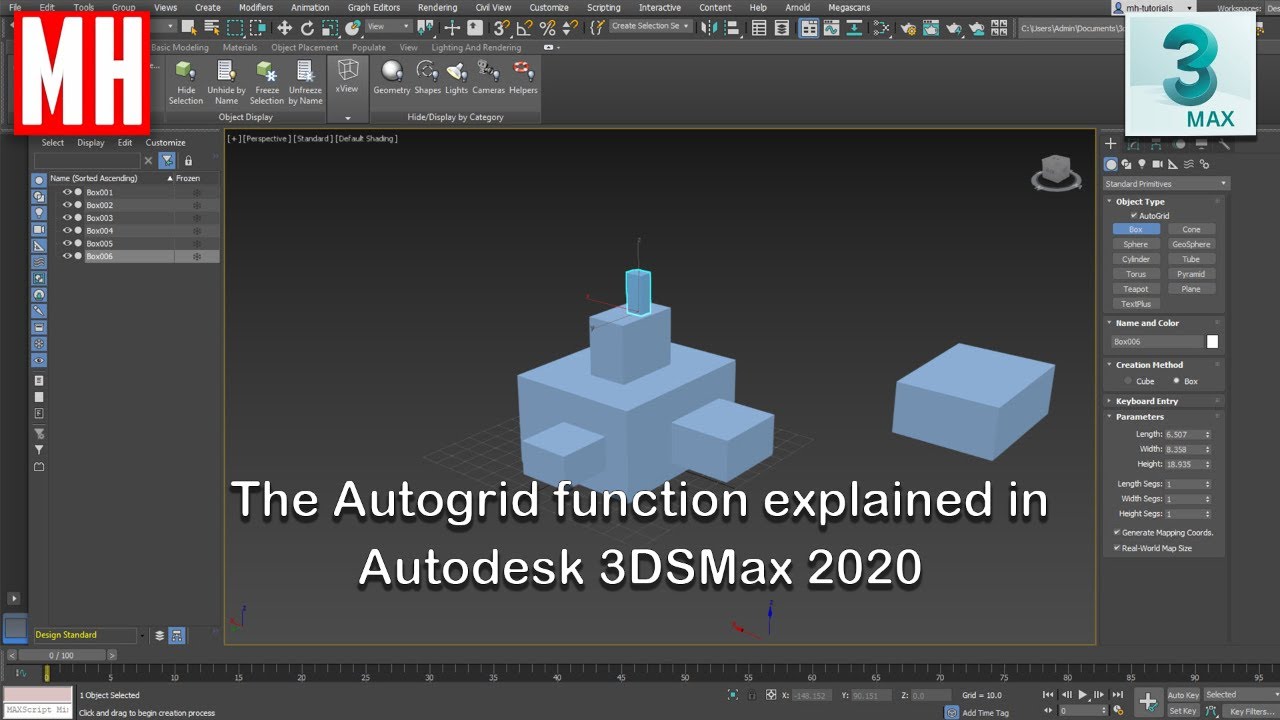Open the View reference coordinate dropdown
This screenshot has width=1280, height=720.
tap(389, 26)
